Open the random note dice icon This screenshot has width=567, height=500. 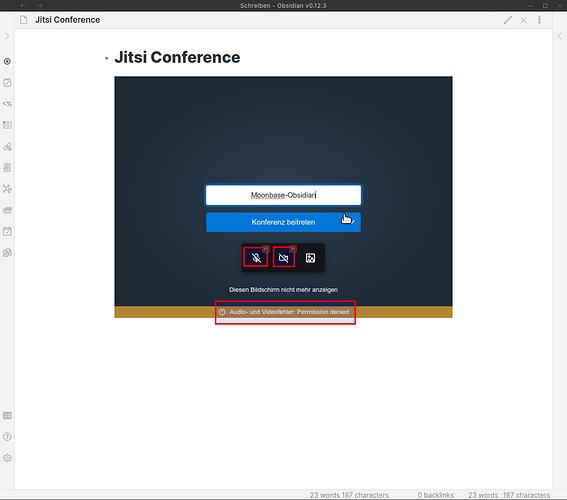coord(7,83)
